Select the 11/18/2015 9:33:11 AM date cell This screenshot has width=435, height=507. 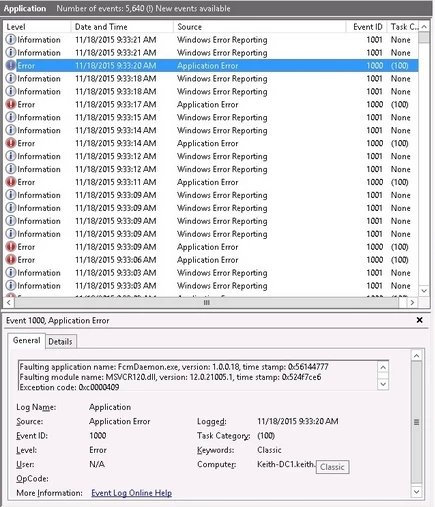116,182
